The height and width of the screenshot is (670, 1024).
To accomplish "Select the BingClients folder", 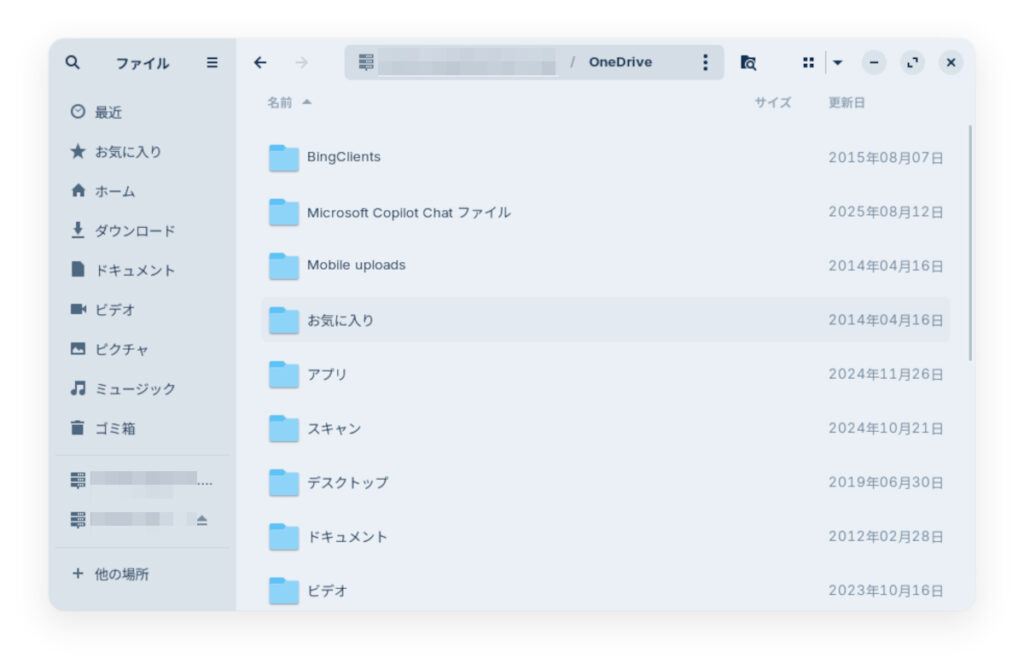I will point(343,157).
